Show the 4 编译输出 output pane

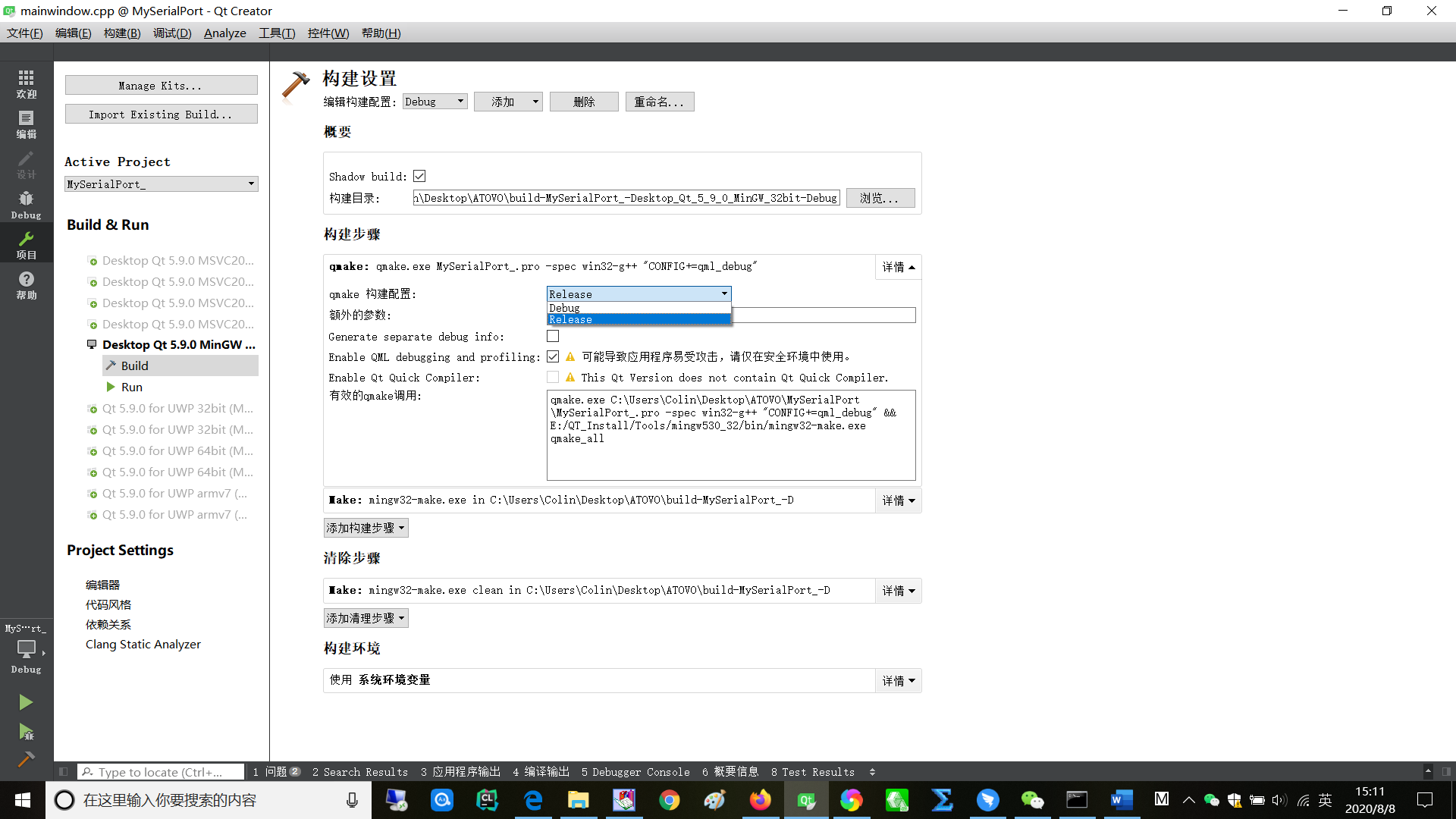click(540, 771)
